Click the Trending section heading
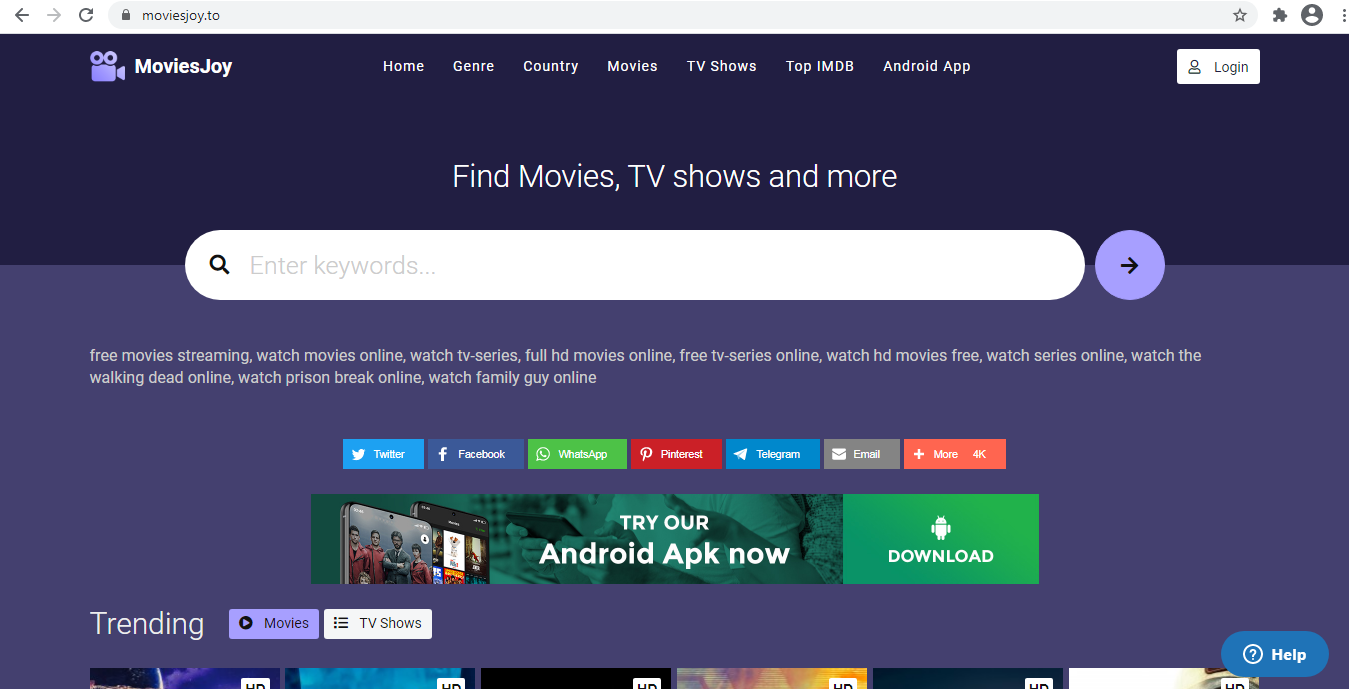 pyautogui.click(x=147, y=623)
